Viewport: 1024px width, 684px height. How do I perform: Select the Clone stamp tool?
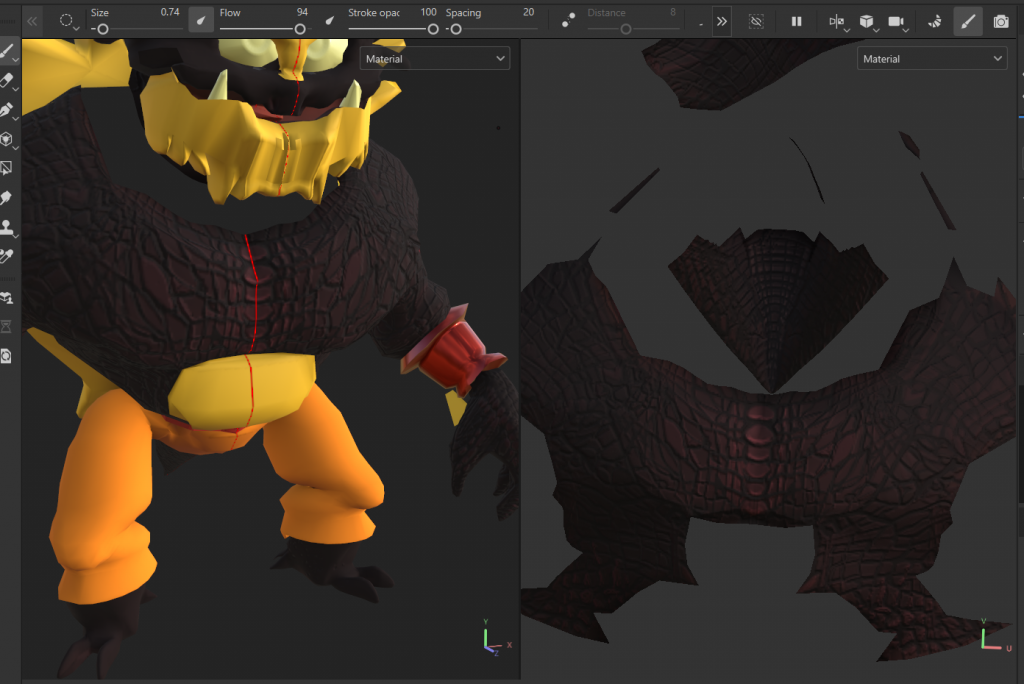pyautogui.click(x=7, y=227)
